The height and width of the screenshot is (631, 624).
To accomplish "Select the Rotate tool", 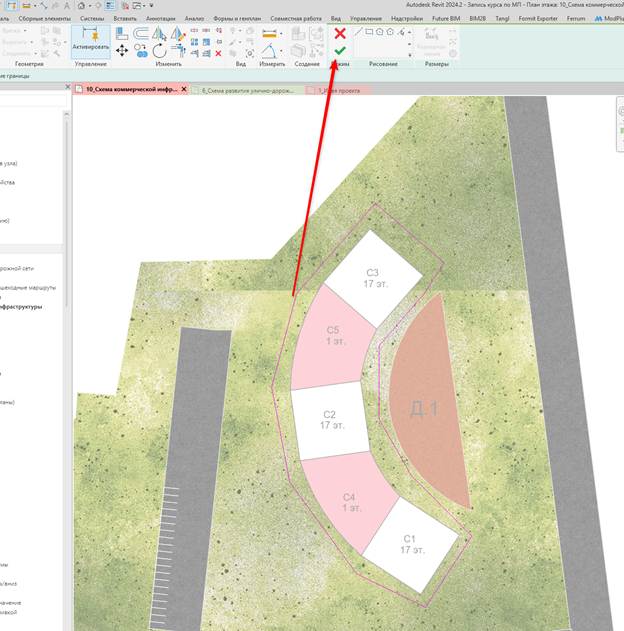I will pos(160,51).
